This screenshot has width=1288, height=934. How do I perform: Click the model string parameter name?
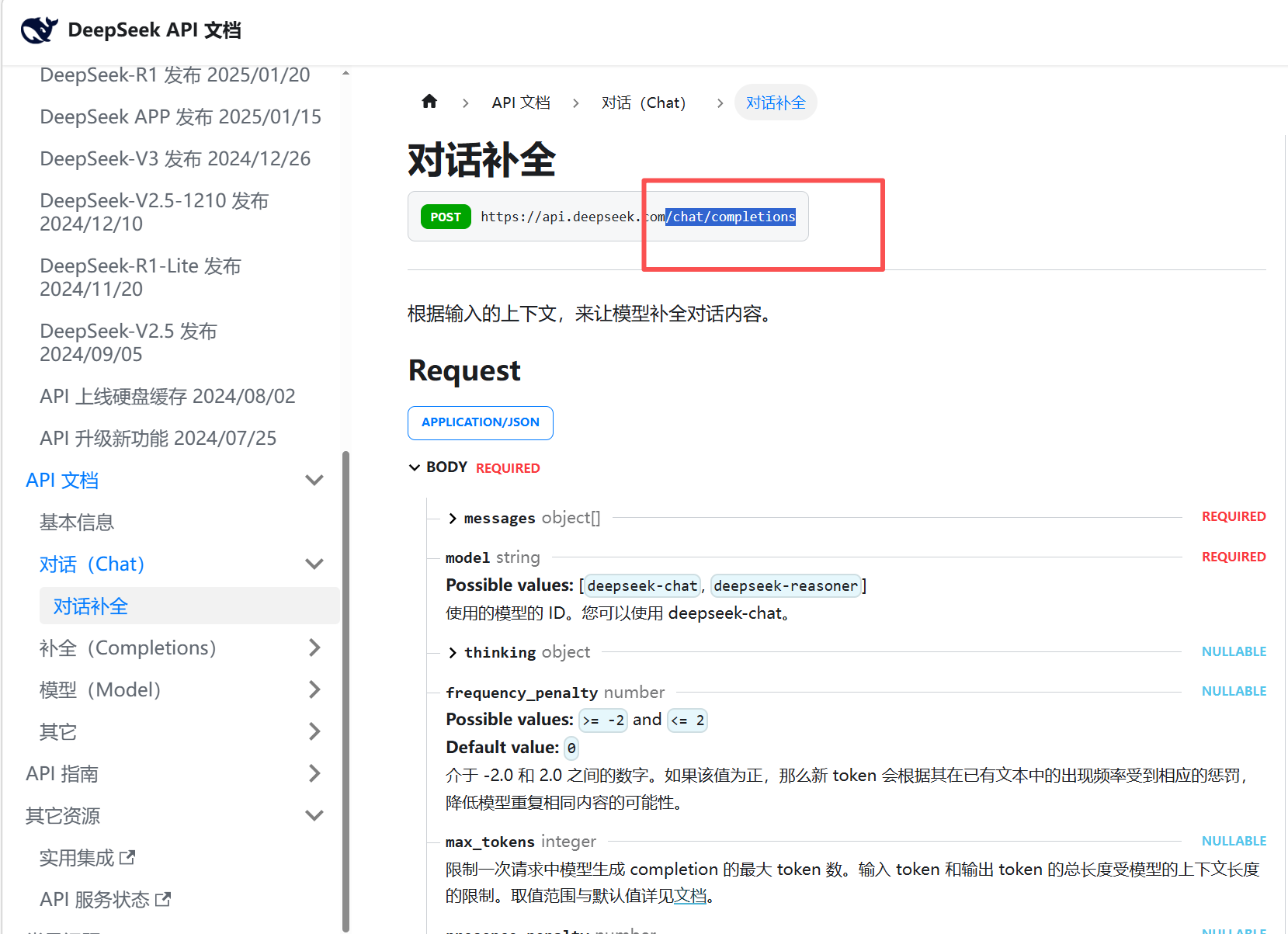click(468, 557)
